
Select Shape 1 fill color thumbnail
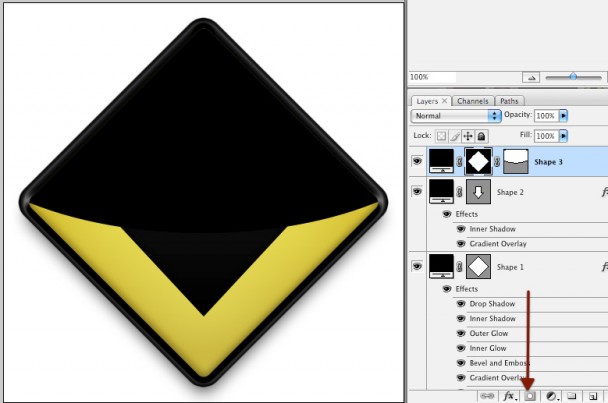click(441, 266)
